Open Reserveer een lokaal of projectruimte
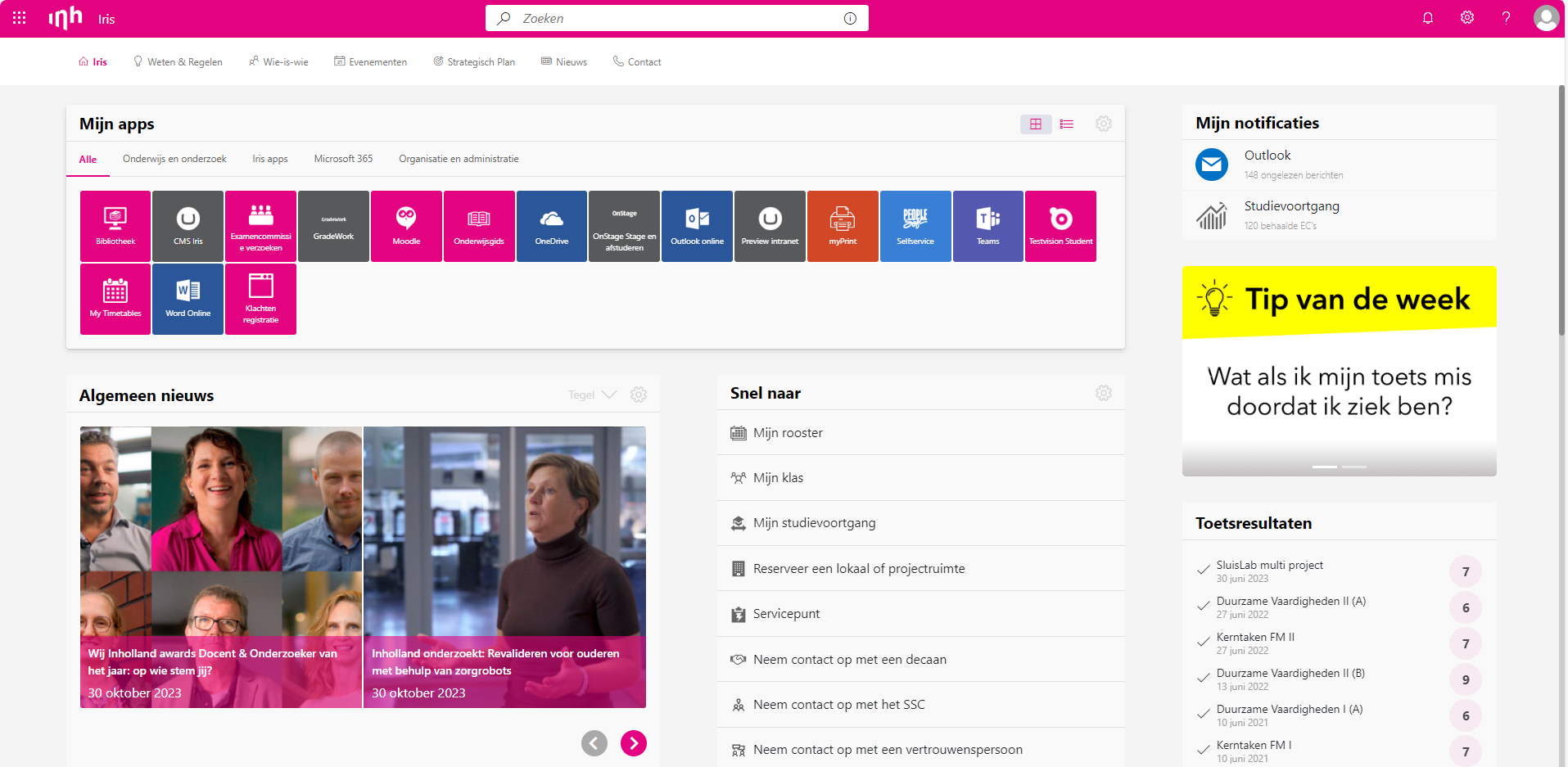 (921, 569)
